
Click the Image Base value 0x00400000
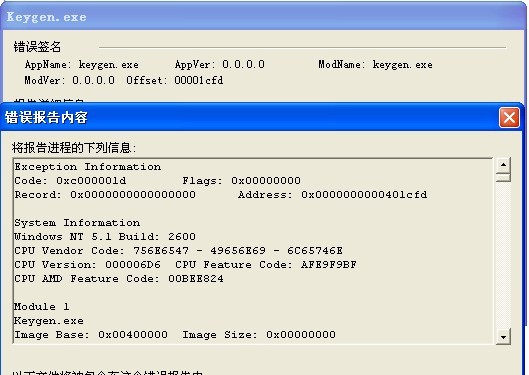(x=133, y=335)
